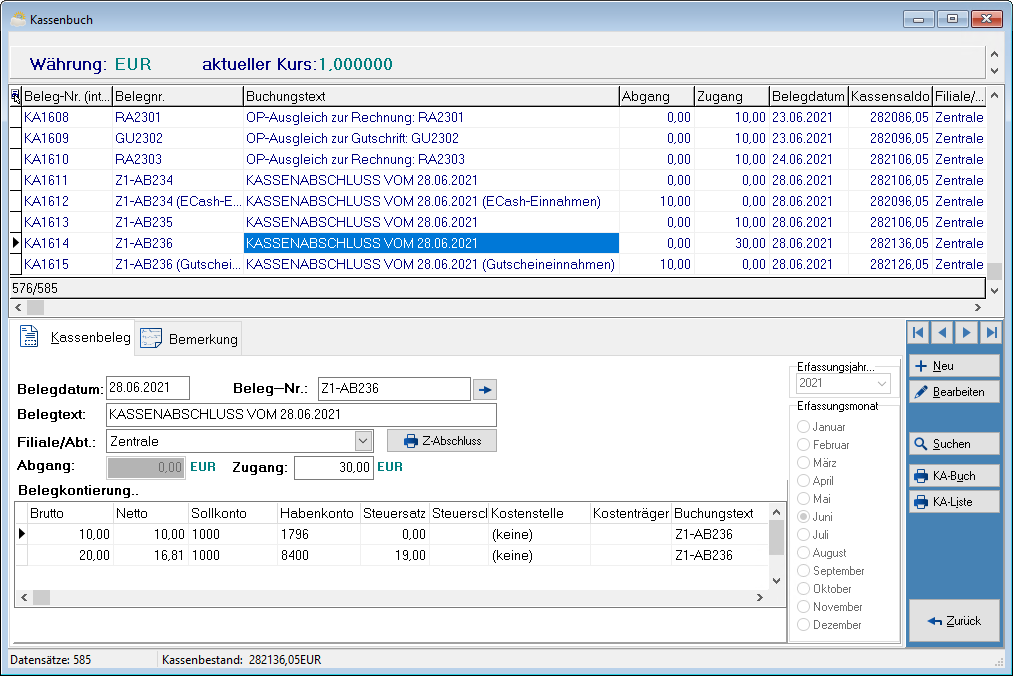The width and height of the screenshot is (1013, 676).
Task: Click main table horizontal scroll right arrow
Action: (x=977, y=308)
